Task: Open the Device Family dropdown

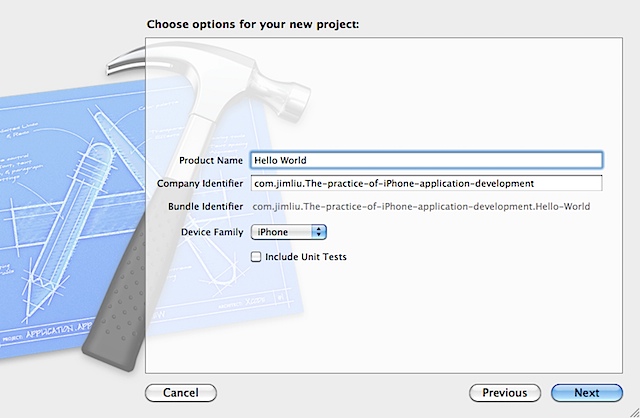Action: 288,232
